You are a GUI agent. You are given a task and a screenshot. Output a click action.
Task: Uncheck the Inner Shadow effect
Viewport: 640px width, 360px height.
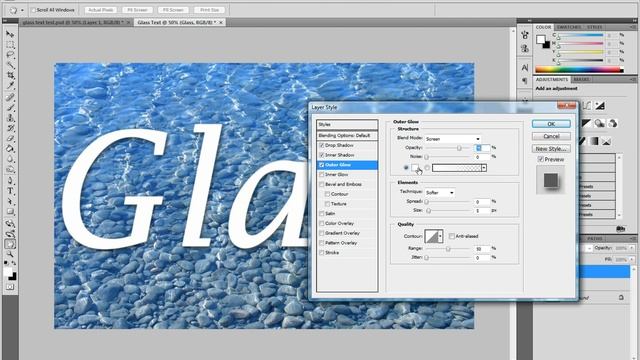tap(322, 155)
